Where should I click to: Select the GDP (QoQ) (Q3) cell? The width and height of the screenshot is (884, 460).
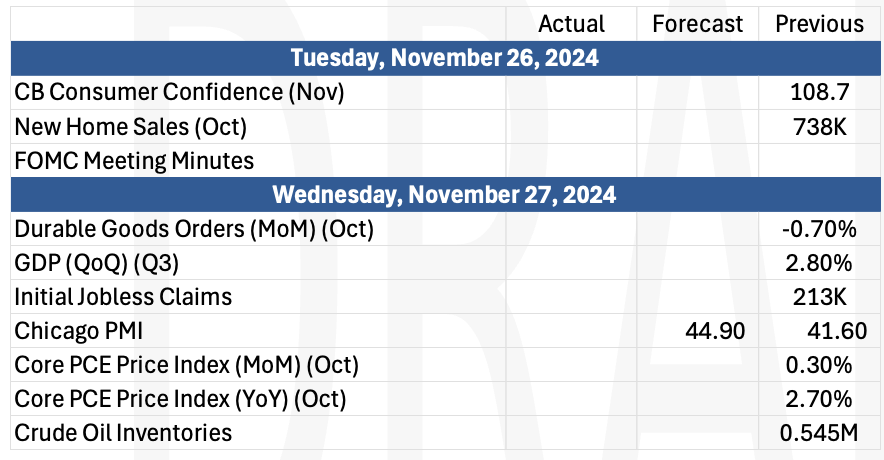[258, 263]
